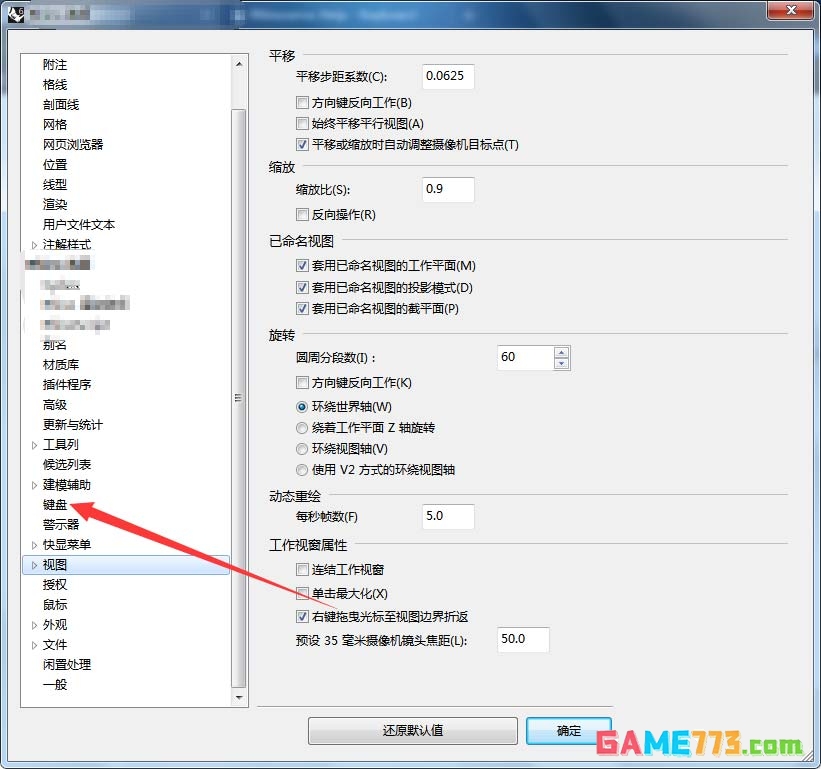Expand the 外观 tree node

(34, 625)
